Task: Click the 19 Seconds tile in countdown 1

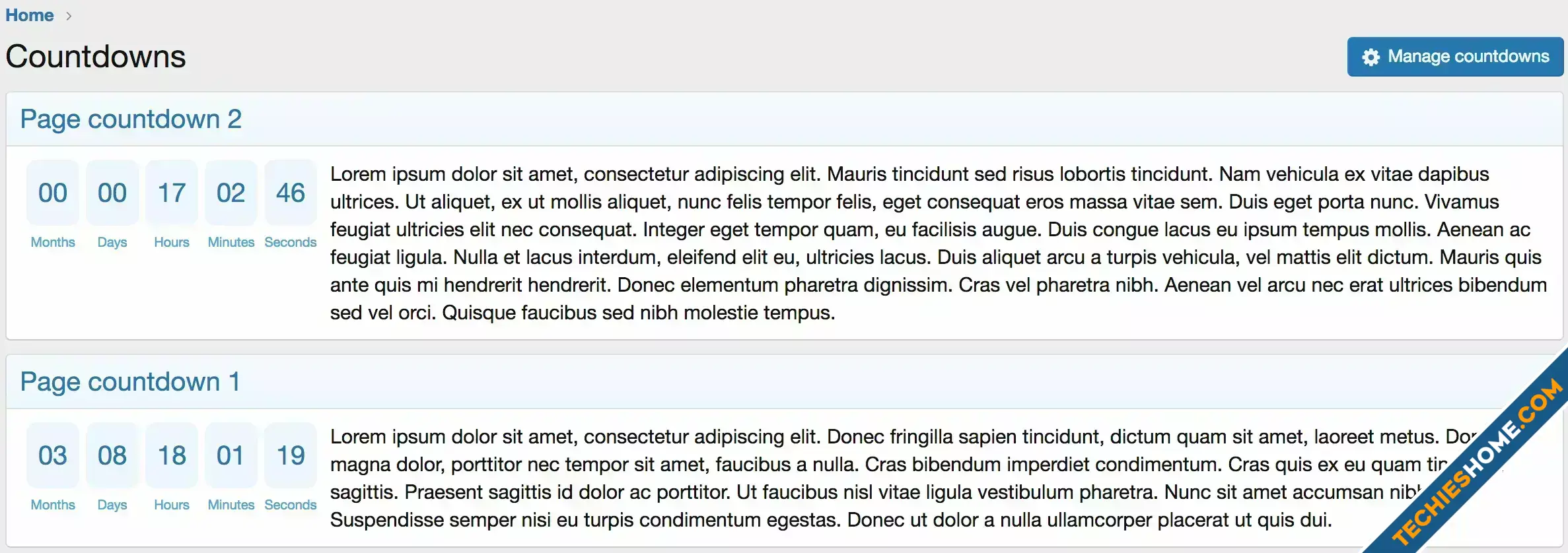Action: (291, 455)
